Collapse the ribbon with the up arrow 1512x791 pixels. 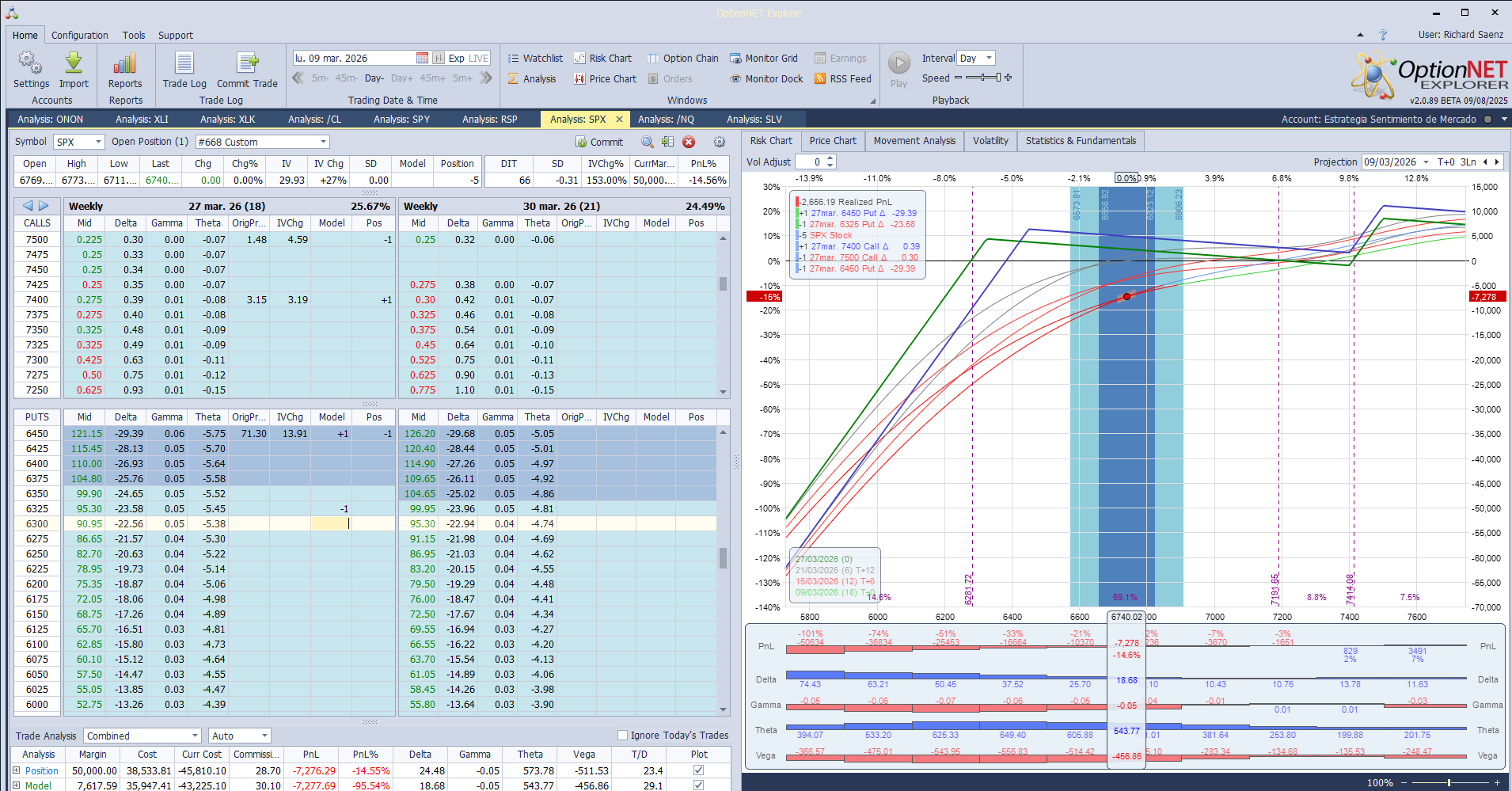(x=1360, y=35)
